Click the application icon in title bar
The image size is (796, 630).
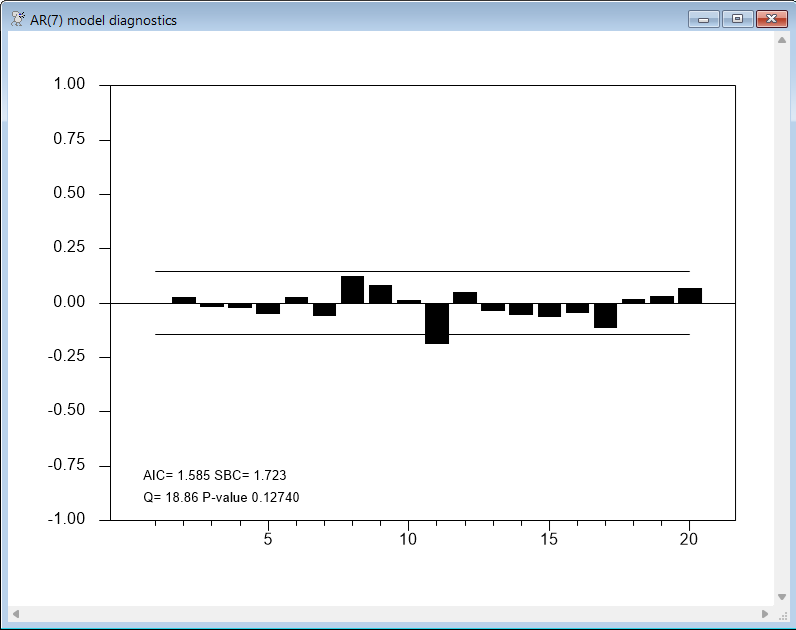coord(17,19)
